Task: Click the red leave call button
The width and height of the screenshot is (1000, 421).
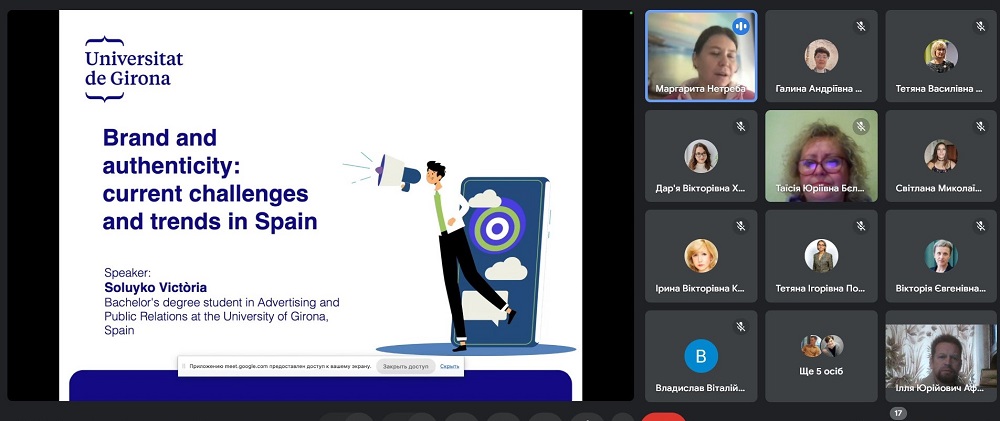Action: (x=663, y=417)
